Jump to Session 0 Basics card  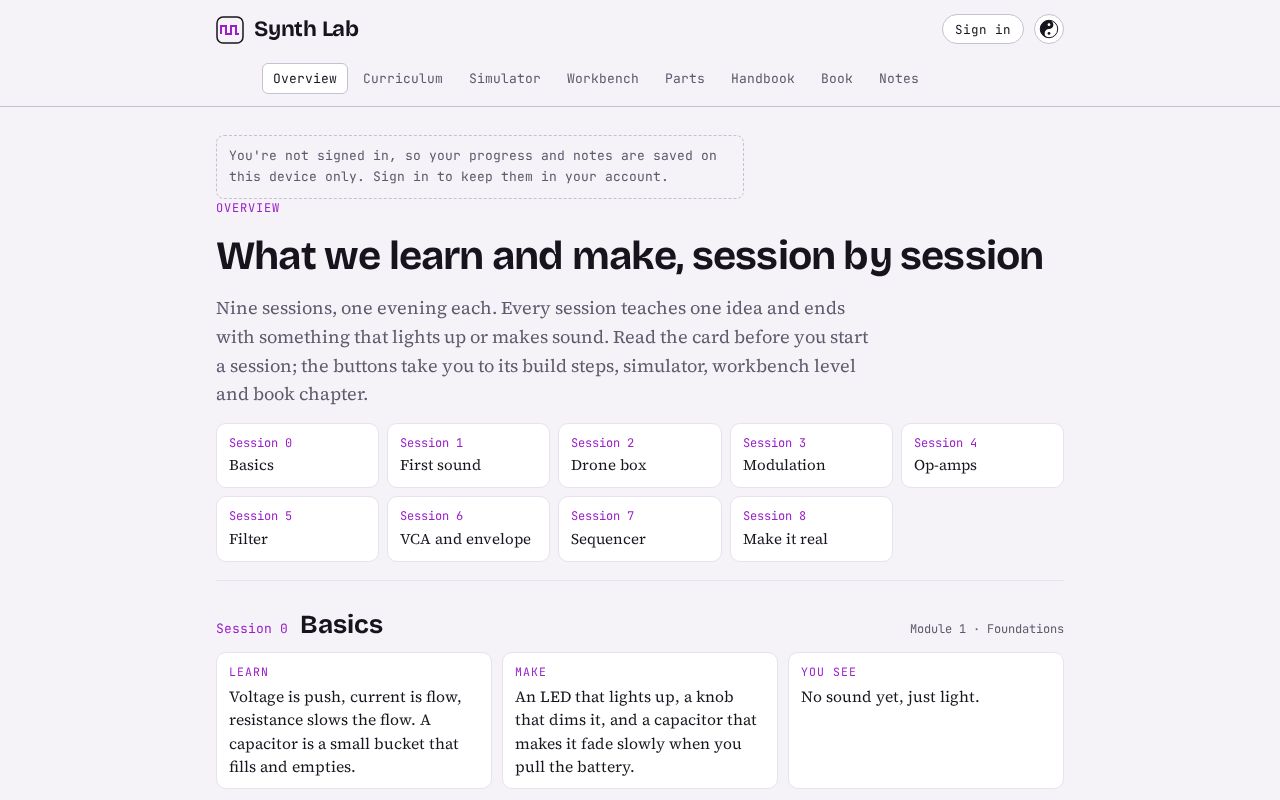(x=297, y=455)
